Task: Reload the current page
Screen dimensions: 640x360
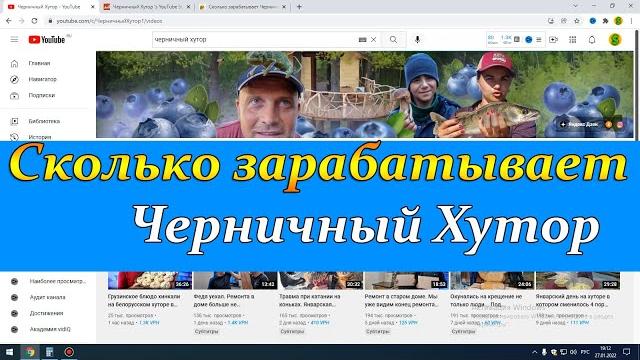Action: (x=34, y=21)
